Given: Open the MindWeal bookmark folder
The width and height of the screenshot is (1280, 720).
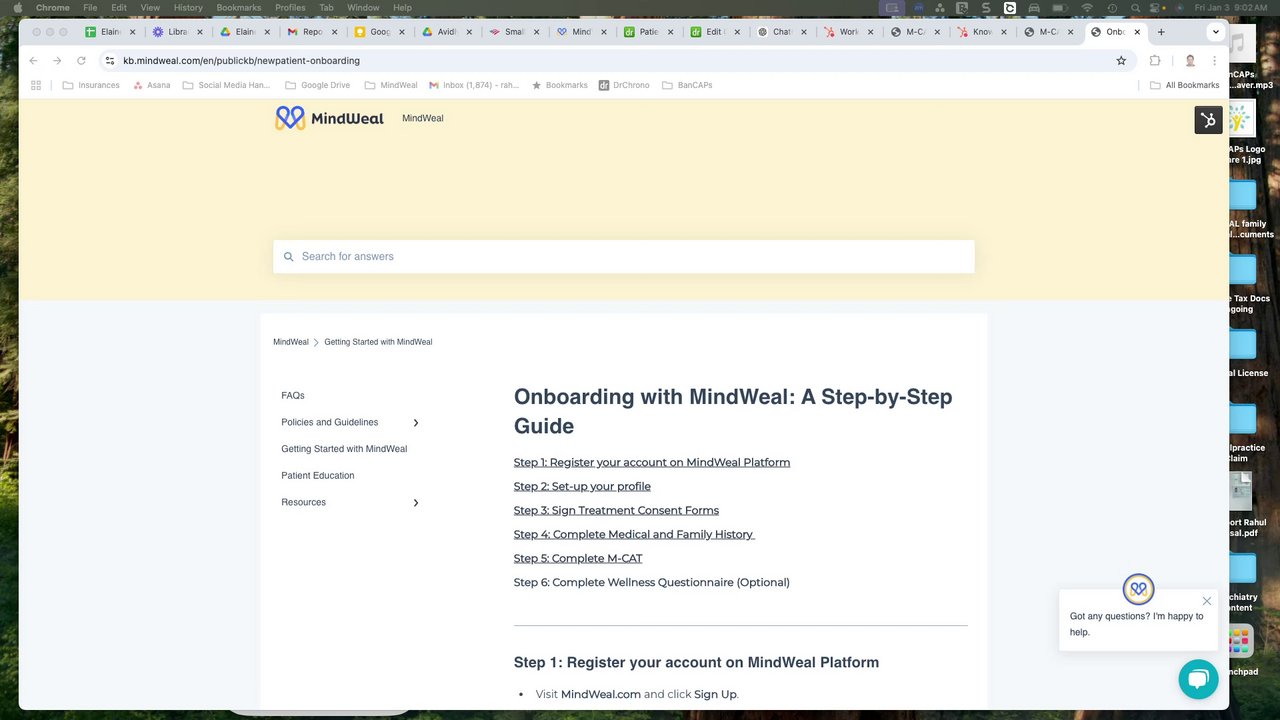Looking at the screenshot, I should click(x=391, y=85).
